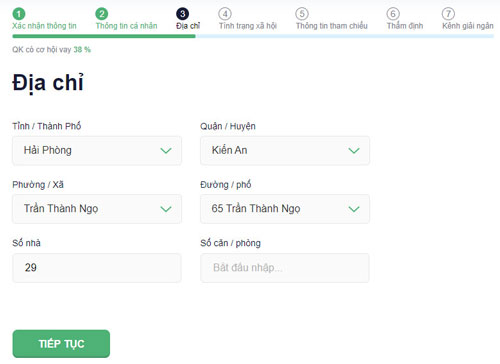Click step 7 circle icon
This screenshot has width=500, height=364.
pyautogui.click(x=448, y=14)
